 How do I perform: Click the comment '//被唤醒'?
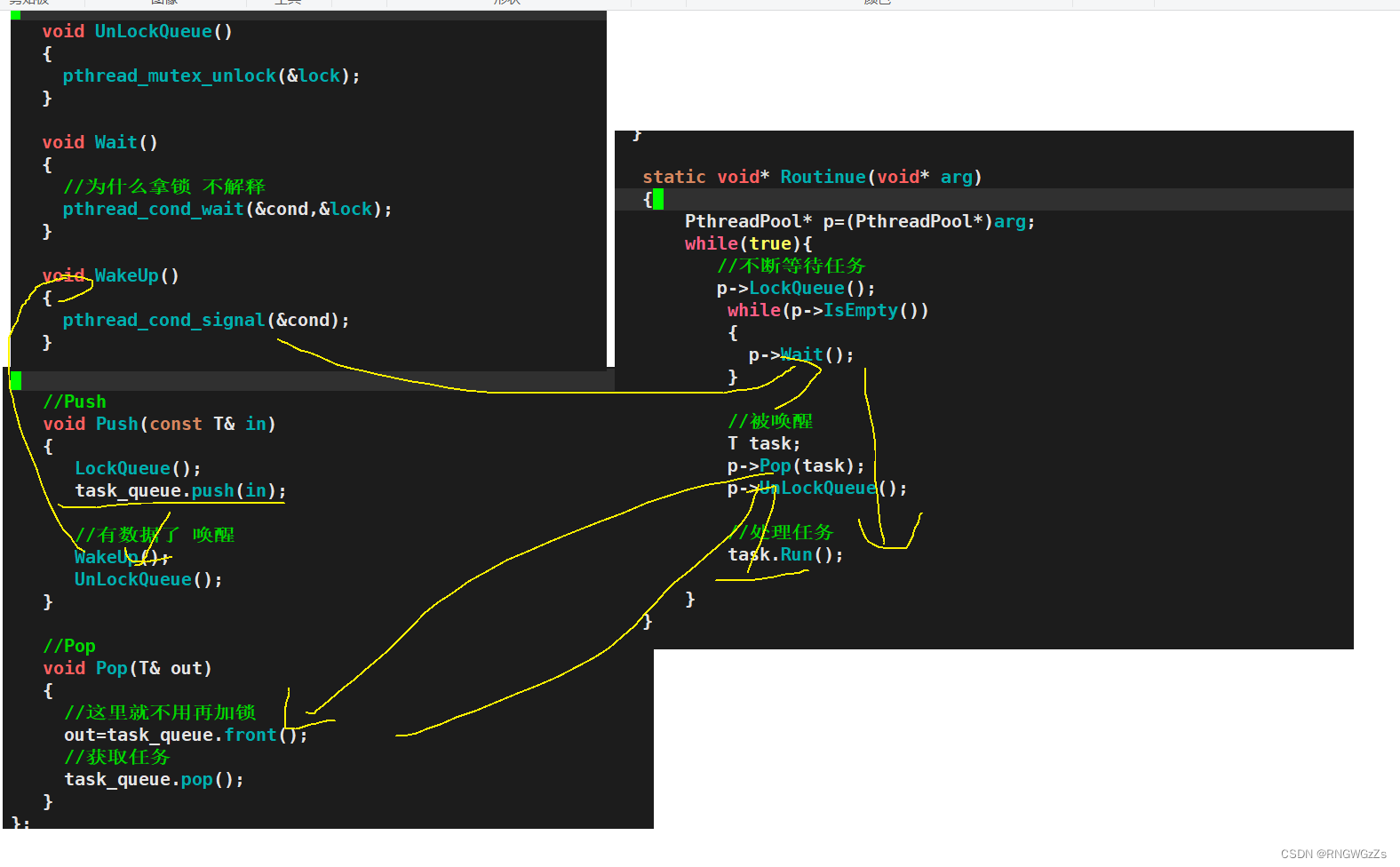tap(770, 421)
